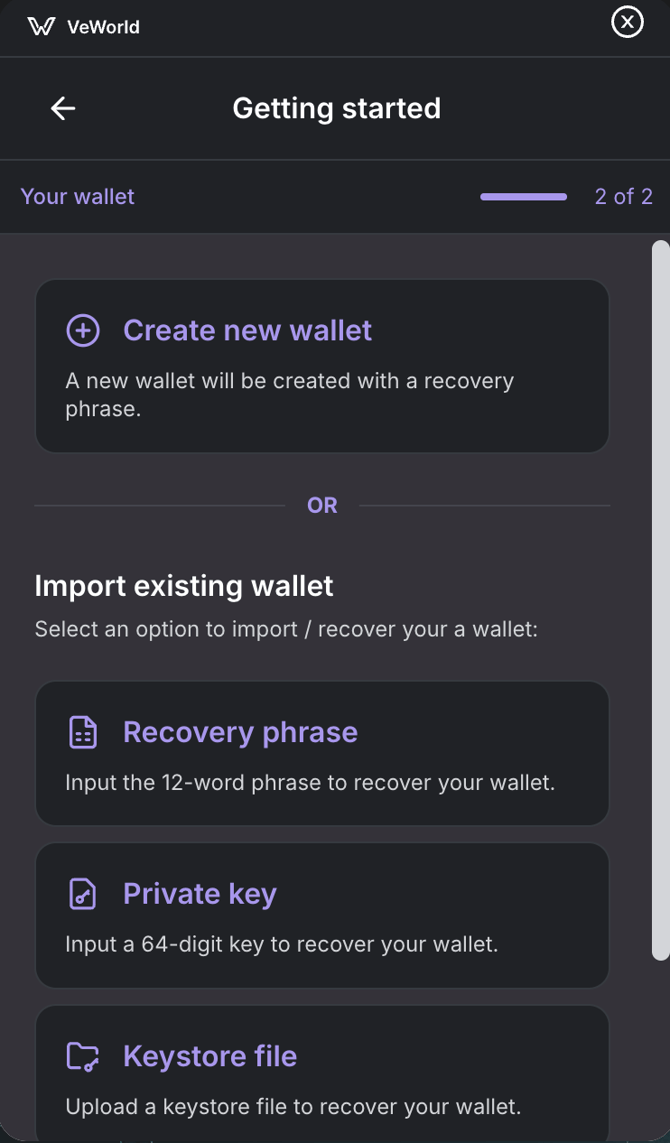Go back with the left arrow
The height and width of the screenshot is (1143, 670).
[63, 108]
